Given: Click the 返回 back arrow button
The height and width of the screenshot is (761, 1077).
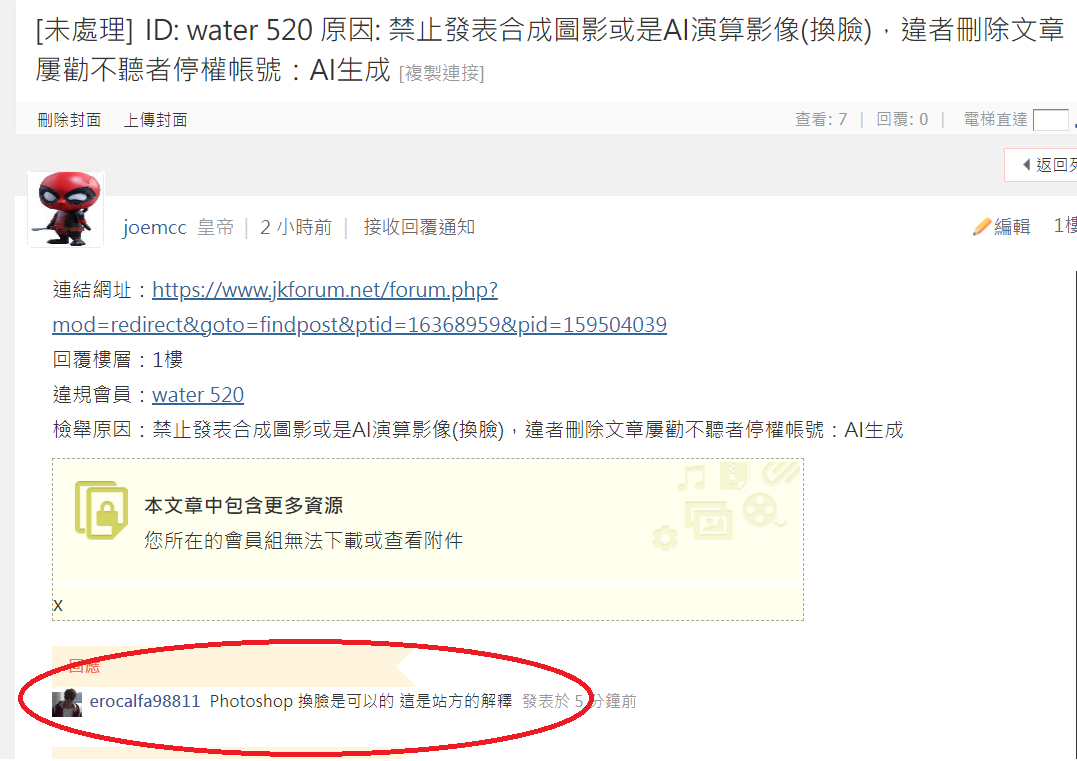Looking at the screenshot, I should click(x=1041, y=165).
